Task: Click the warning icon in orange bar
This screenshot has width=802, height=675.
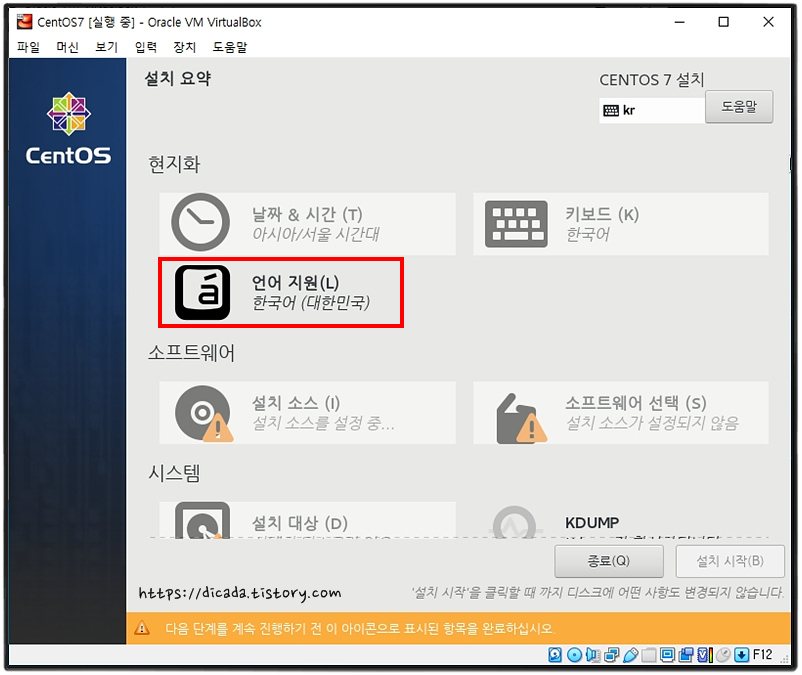Action: pyautogui.click(x=142, y=627)
